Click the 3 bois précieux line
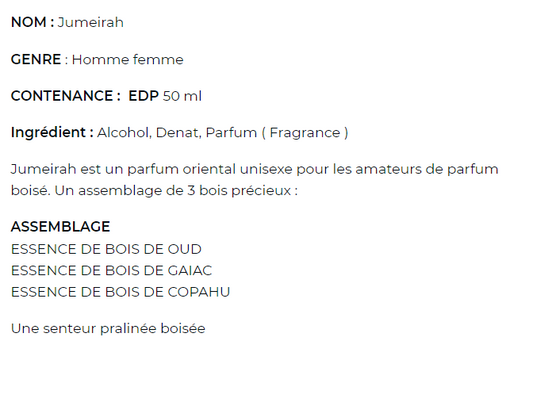Viewport: 533px width, 406px height. click(154, 190)
